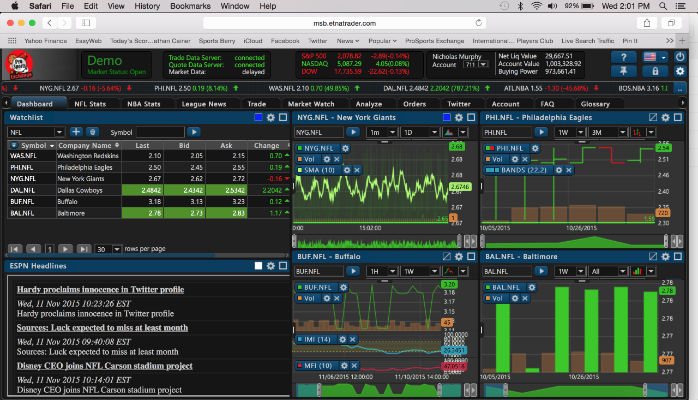Toggle the BAL.NFL series legend visibility
Image resolution: width=698 pixels, height=400 pixels.
coord(488,287)
